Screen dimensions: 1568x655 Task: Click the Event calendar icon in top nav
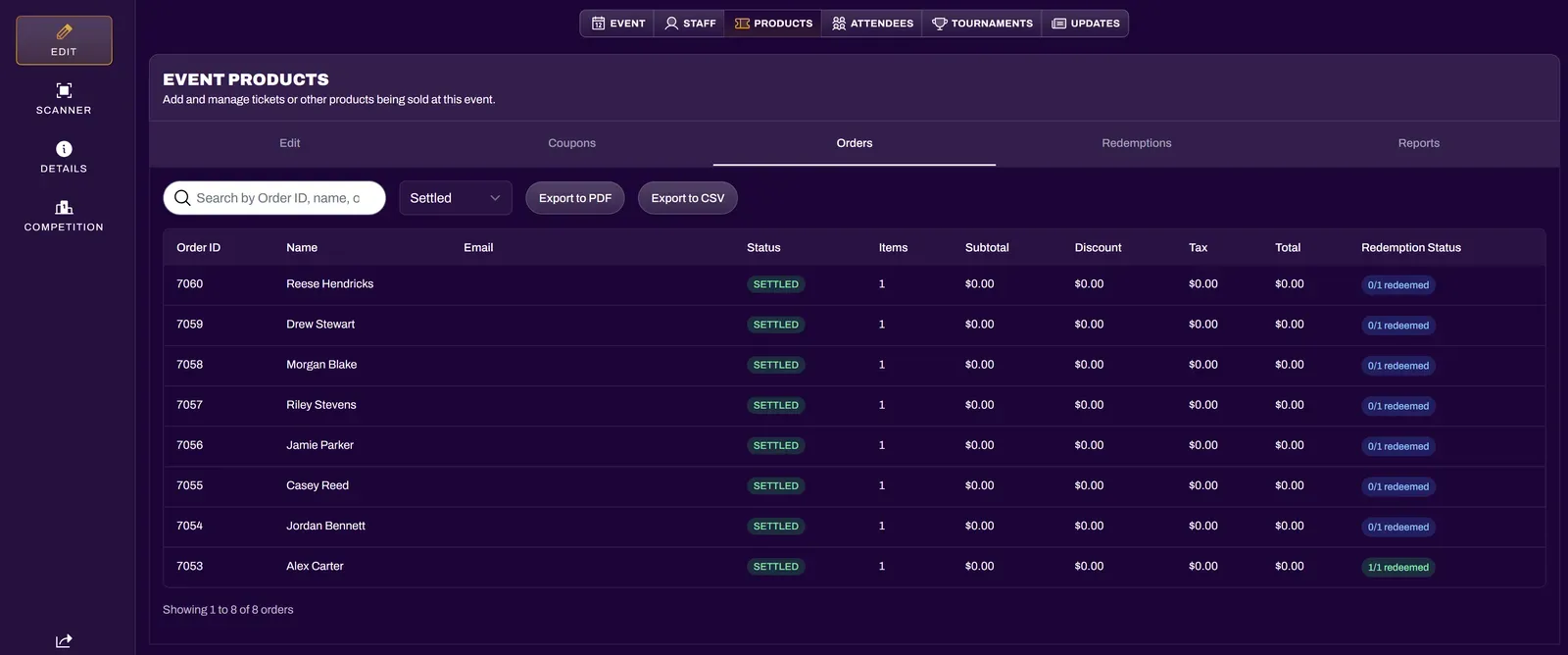[598, 24]
